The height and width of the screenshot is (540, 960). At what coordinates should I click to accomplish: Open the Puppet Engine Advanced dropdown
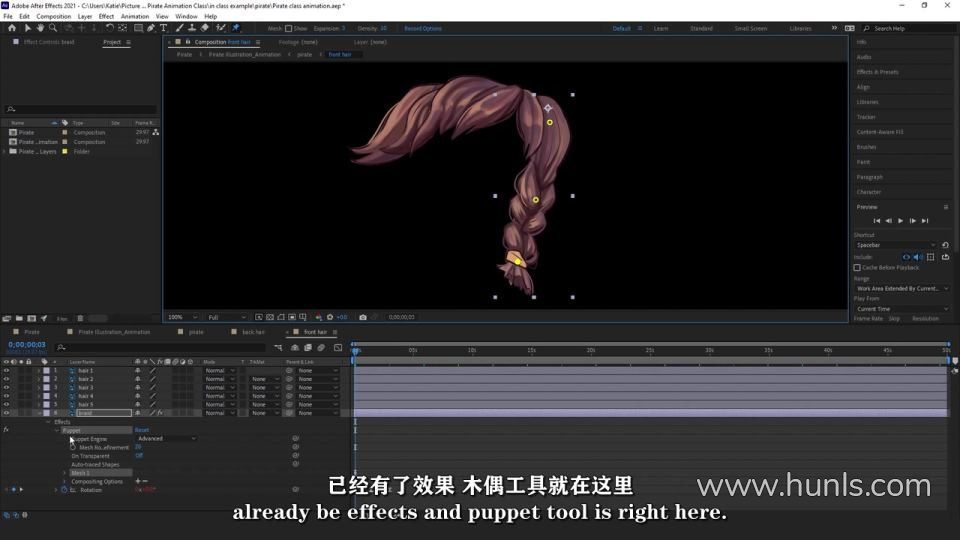(x=166, y=438)
